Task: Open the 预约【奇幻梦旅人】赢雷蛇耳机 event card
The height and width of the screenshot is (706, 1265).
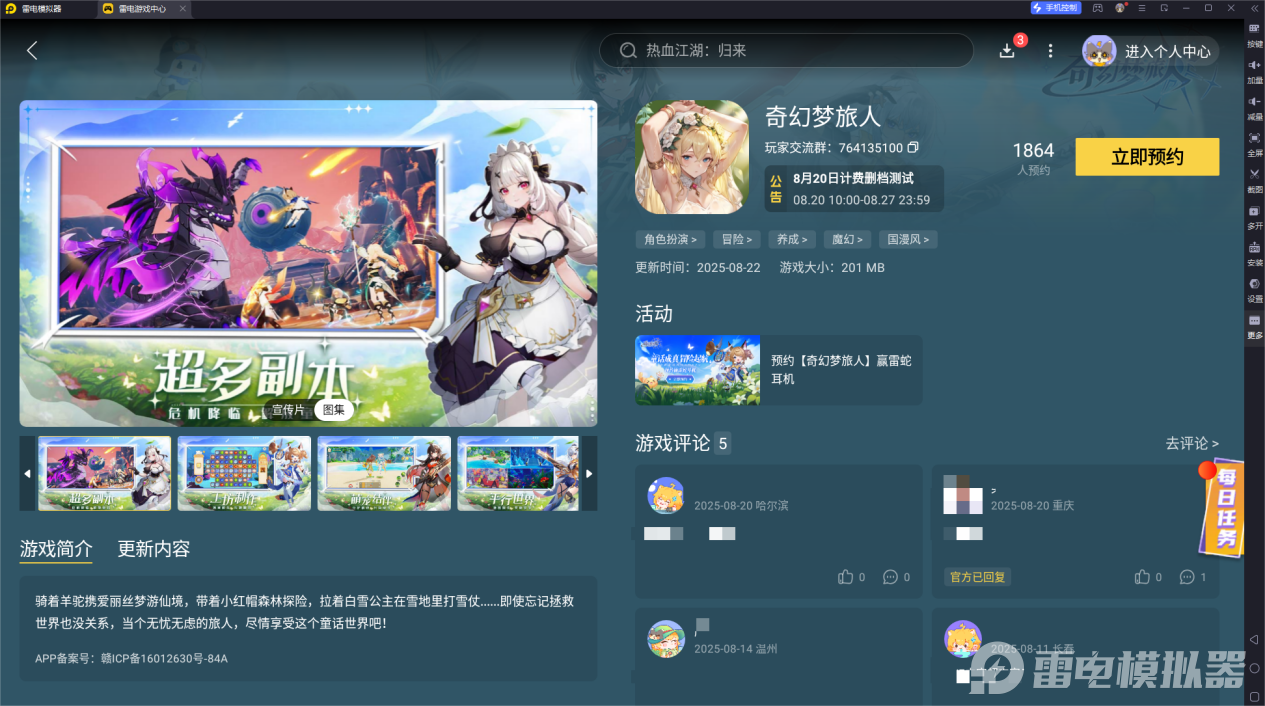Action: pyautogui.click(x=778, y=370)
